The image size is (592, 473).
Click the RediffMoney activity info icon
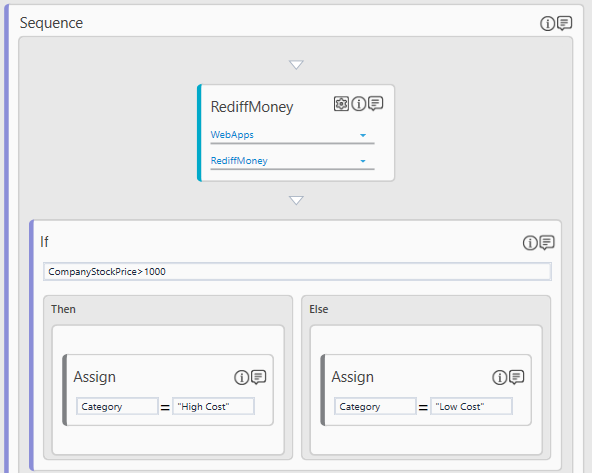[x=359, y=103]
